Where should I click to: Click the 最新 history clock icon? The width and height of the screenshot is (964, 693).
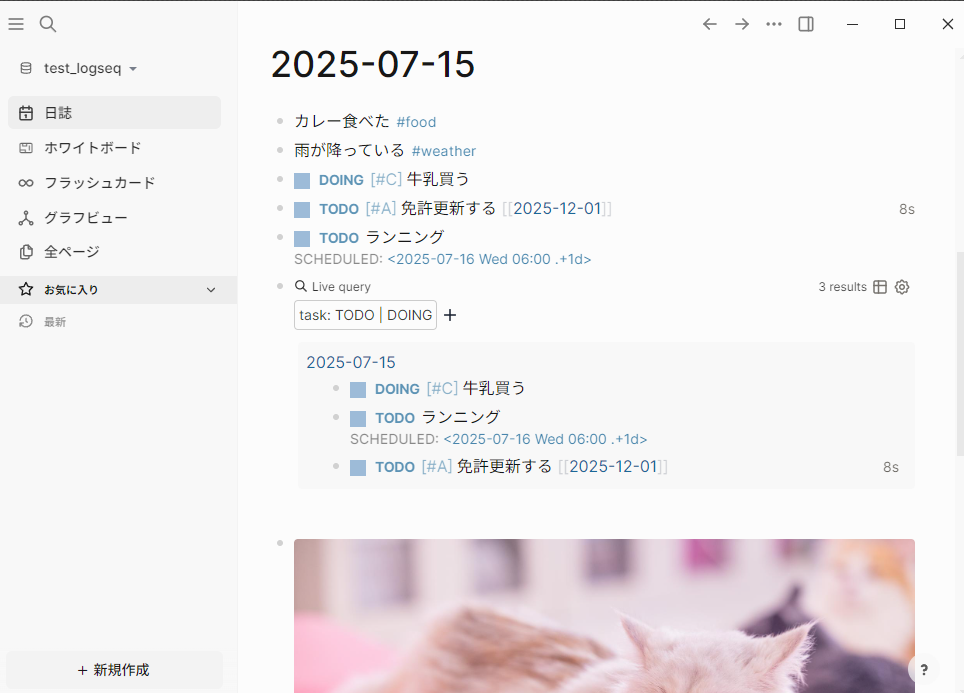(26, 321)
